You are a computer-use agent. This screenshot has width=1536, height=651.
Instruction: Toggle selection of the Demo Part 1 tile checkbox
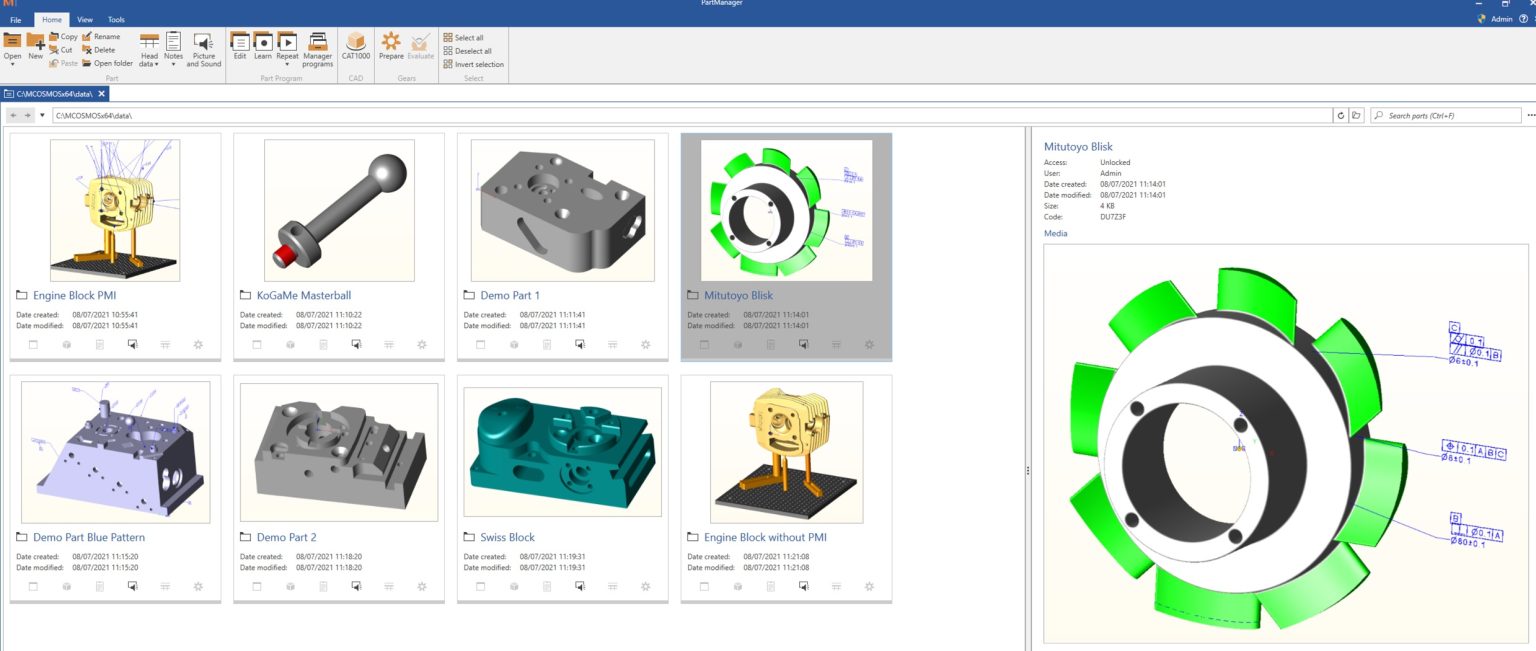point(482,344)
